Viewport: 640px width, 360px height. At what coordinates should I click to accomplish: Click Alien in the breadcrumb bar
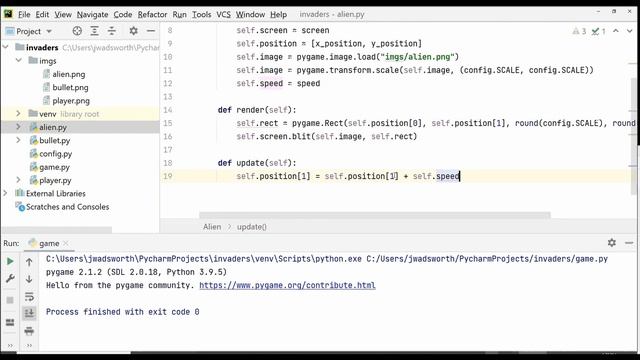click(x=212, y=227)
